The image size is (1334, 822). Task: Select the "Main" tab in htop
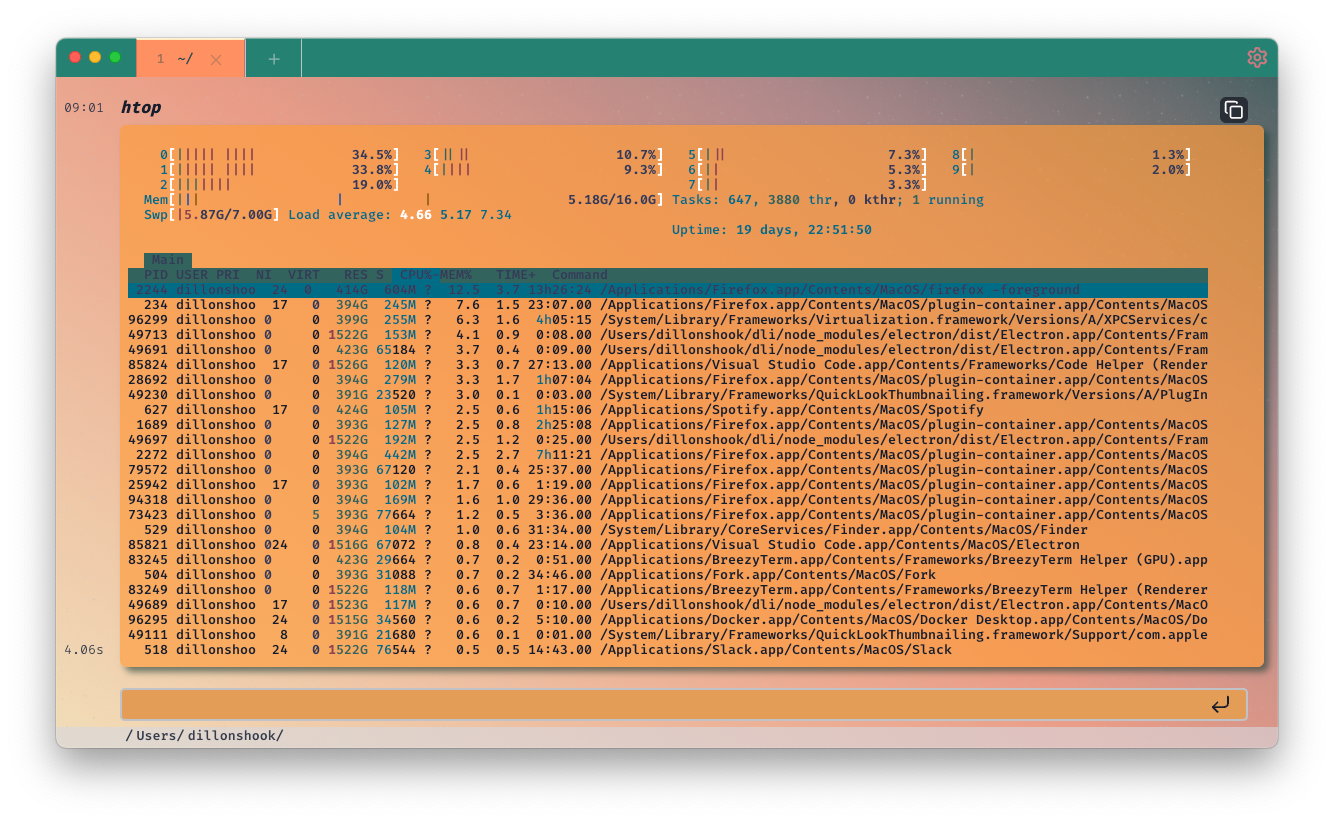(x=167, y=259)
